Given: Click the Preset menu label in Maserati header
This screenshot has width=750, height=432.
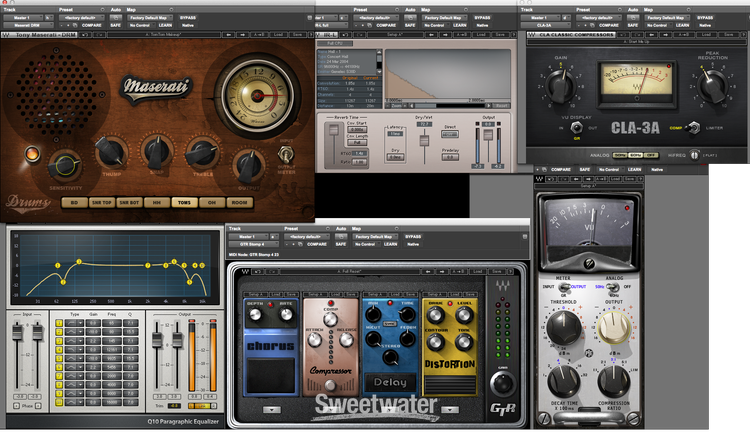Looking at the screenshot, I should coord(66,10).
